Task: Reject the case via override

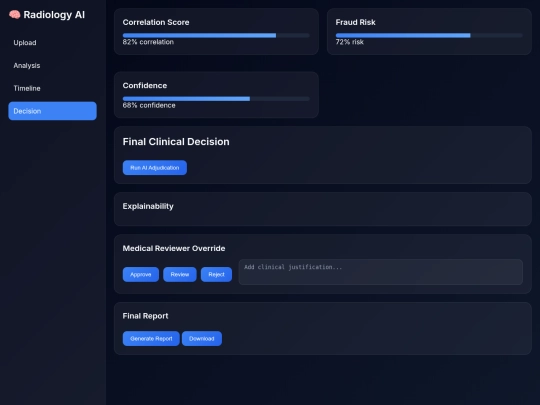Action: pyautogui.click(x=216, y=274)
